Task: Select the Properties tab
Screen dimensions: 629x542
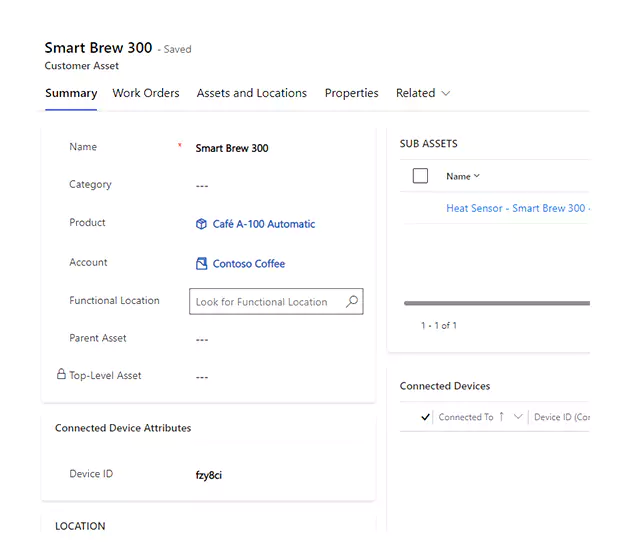Action: [x=351, y=93]
